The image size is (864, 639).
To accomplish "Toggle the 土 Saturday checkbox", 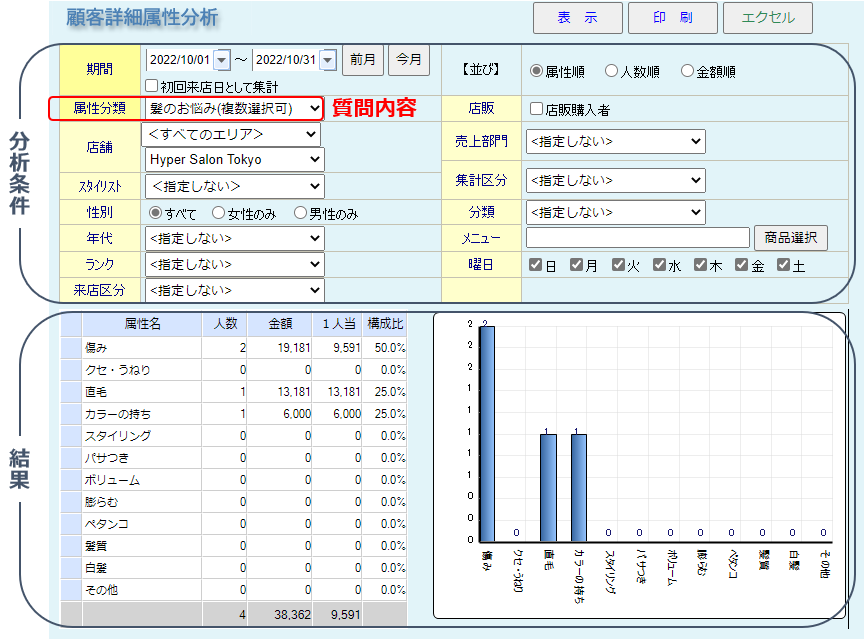I will (x=784, y=265).
